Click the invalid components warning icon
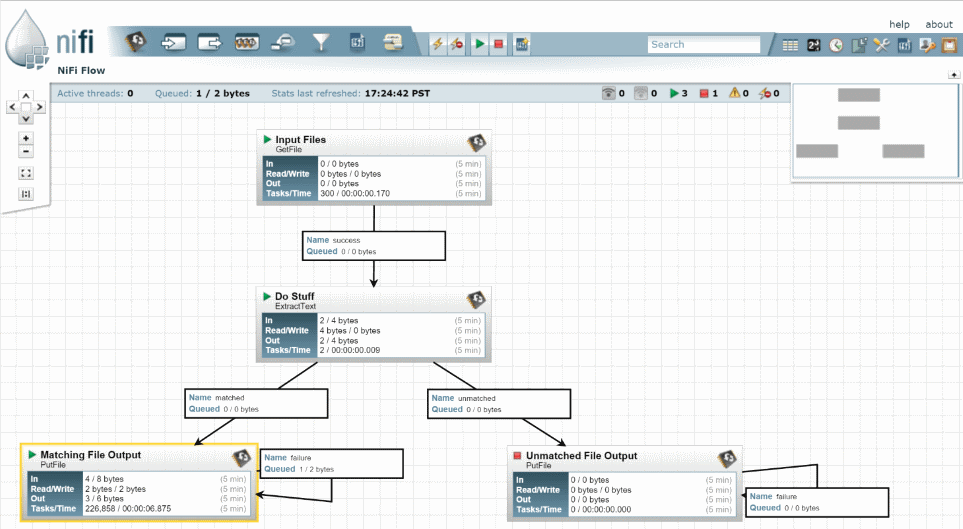The width and height of the screenshot is (963, 529). click(x=735, y=93)
